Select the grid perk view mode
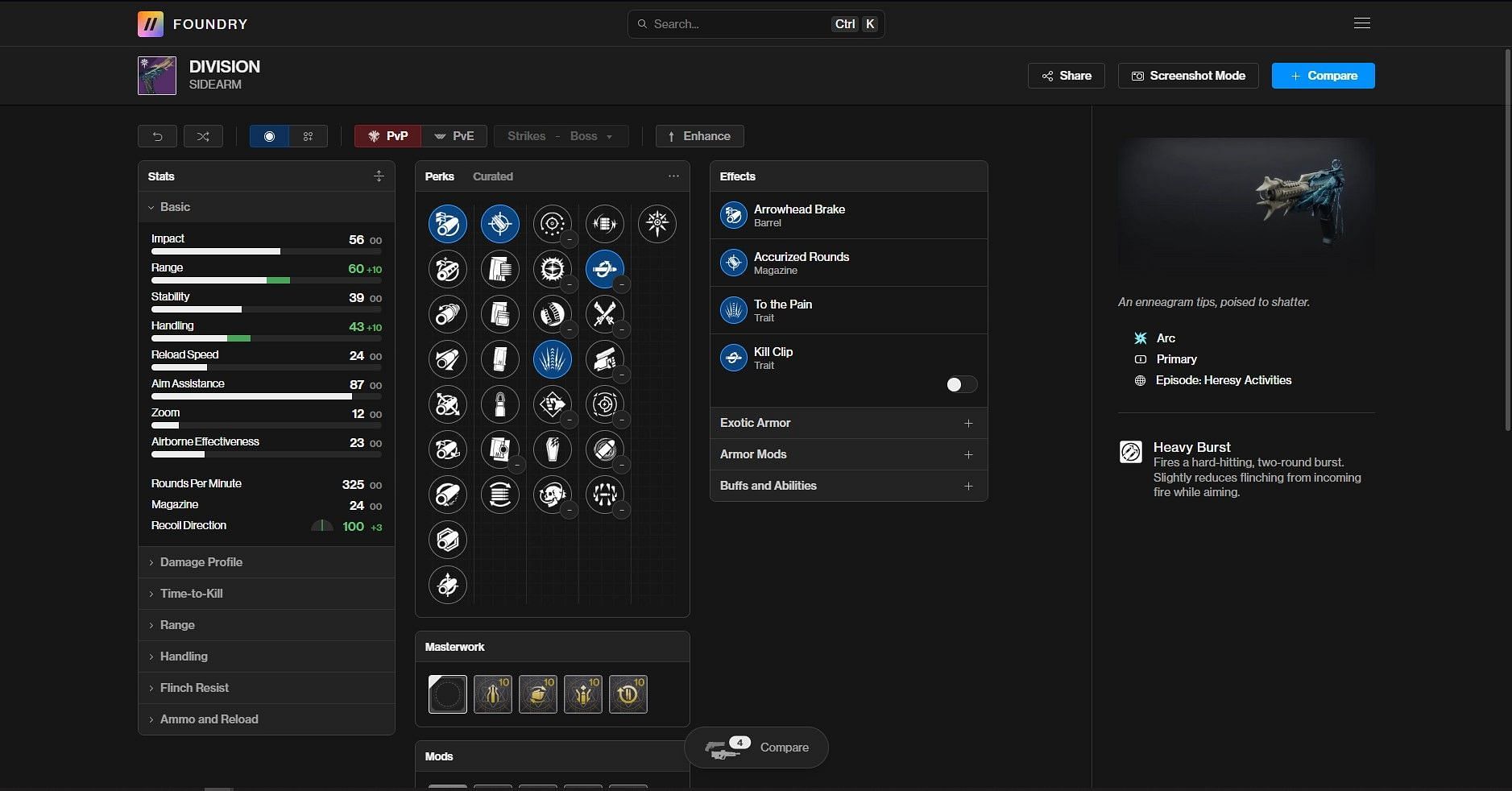The height and width of the screenshot is (791, 1512). click(308, 136)
